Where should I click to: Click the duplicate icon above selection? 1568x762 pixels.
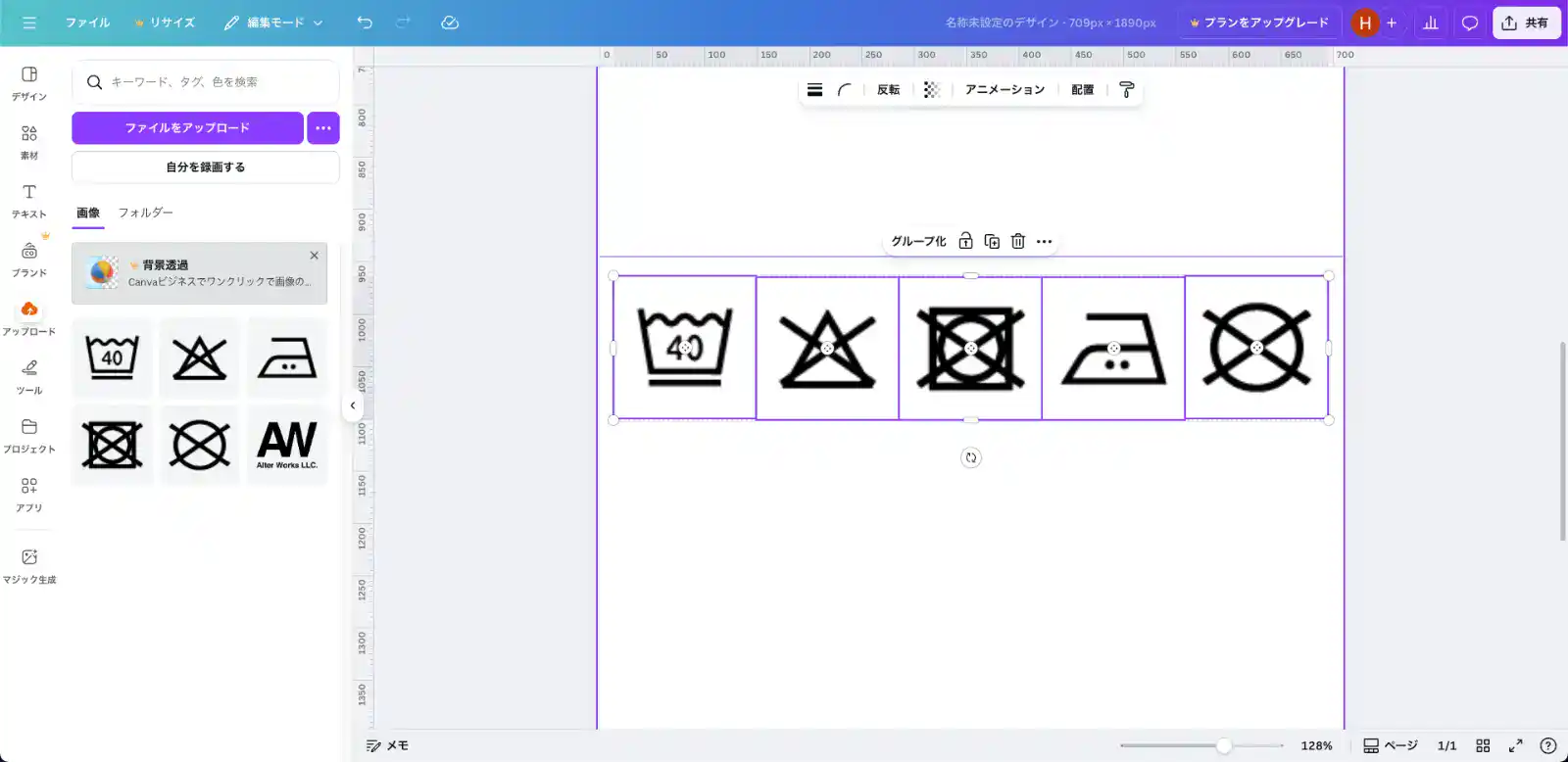click(992, 241)
